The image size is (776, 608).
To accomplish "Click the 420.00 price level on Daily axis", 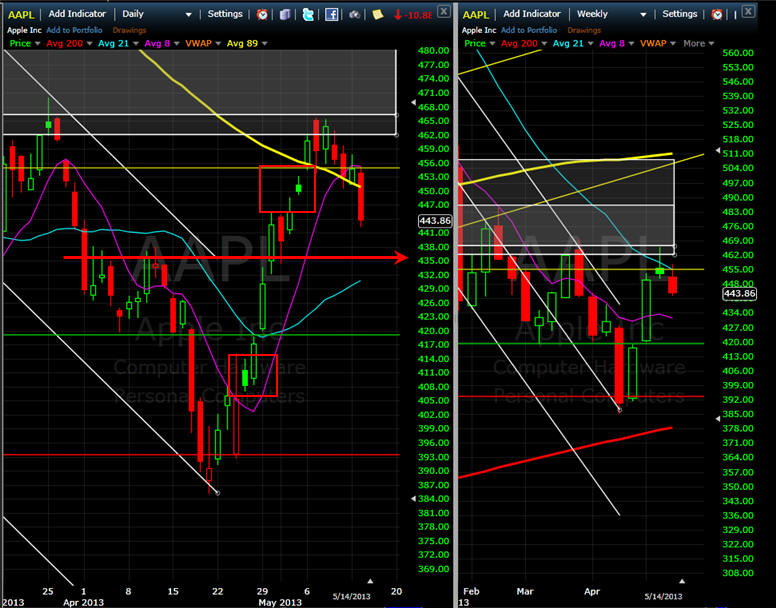I will (434, 331).
